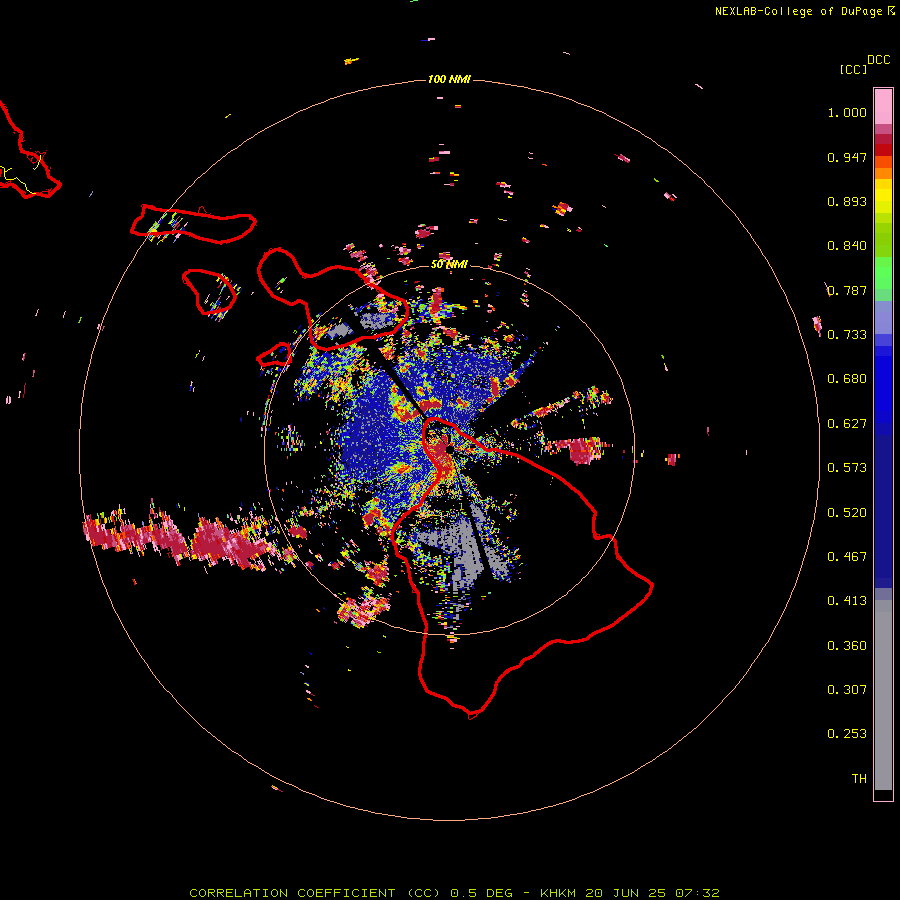Click the NEXLAB-College of DuPage credit text
This screenshot has width=900, height=900.
[798, 11]
